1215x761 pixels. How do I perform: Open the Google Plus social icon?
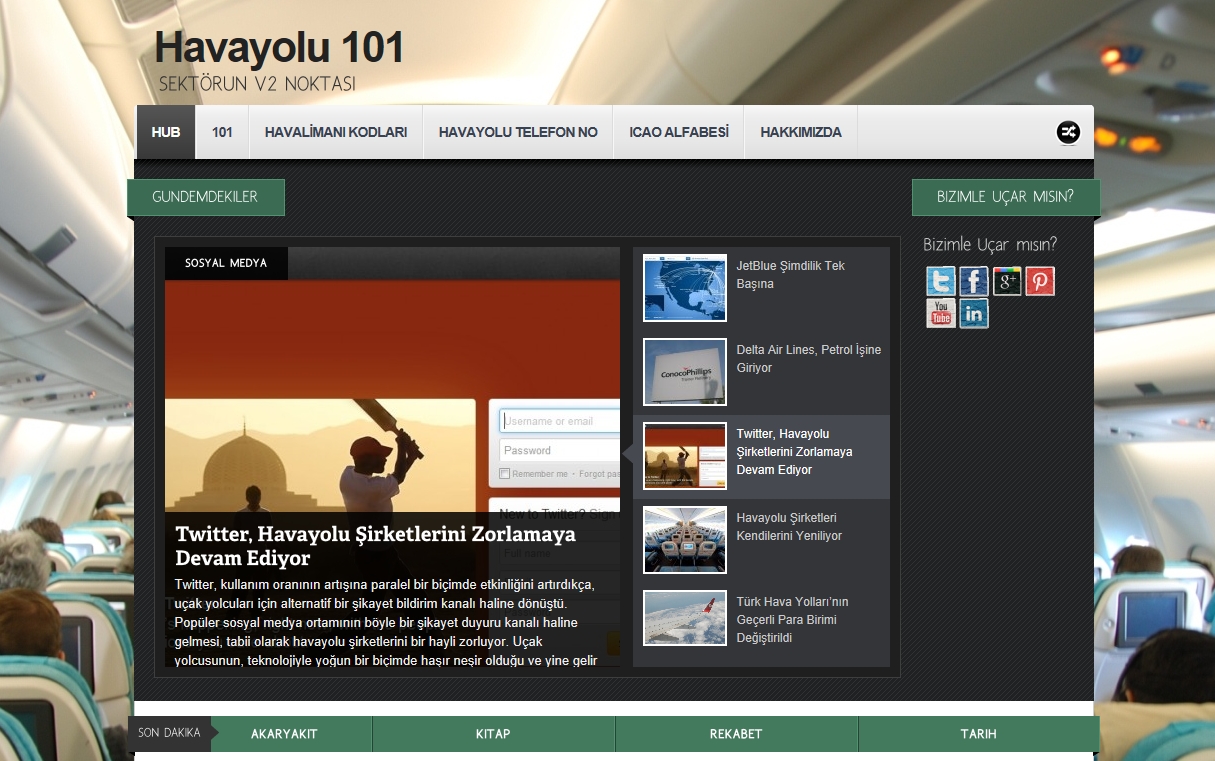tap(1007, 281)
